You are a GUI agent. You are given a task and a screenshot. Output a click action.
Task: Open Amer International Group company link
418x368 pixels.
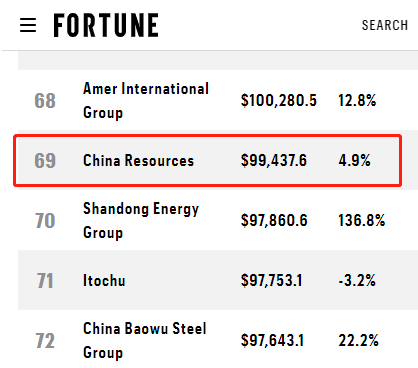(146, 100)
